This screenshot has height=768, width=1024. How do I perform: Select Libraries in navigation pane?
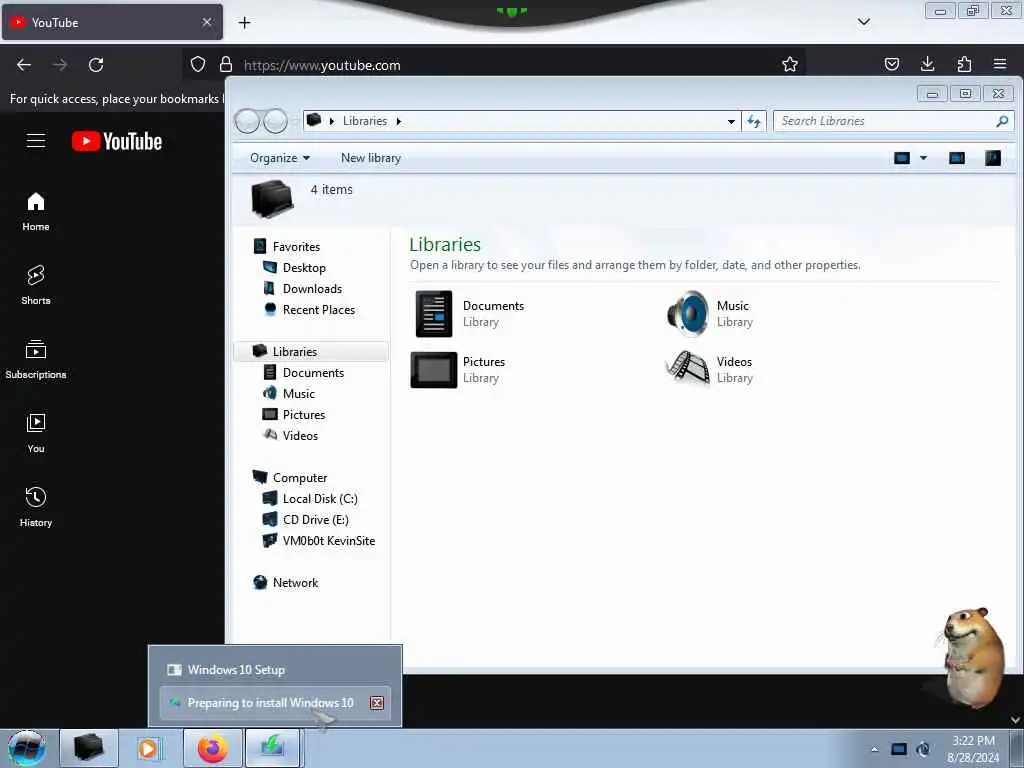coord(311,351)
